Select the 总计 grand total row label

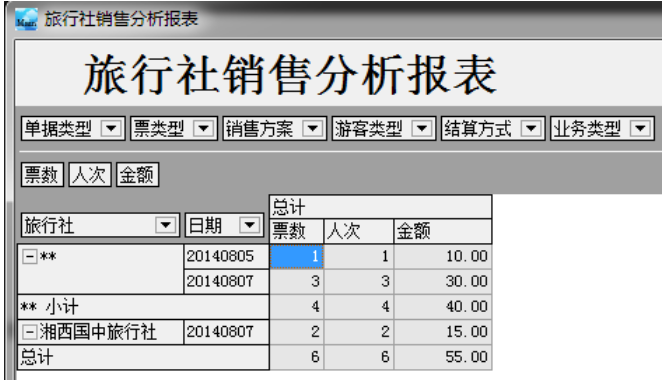[x=143, y=357]
